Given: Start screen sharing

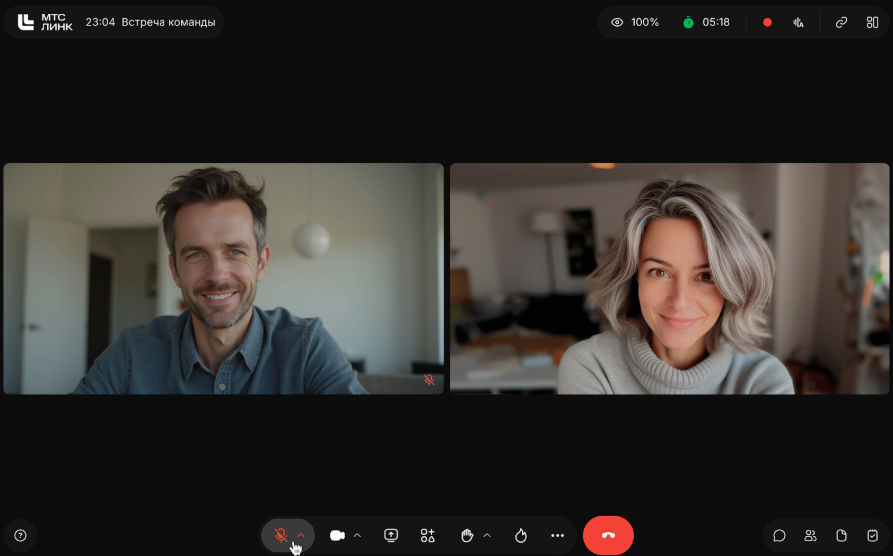Looking at the screenshot, I should click(x=391, y=535).
